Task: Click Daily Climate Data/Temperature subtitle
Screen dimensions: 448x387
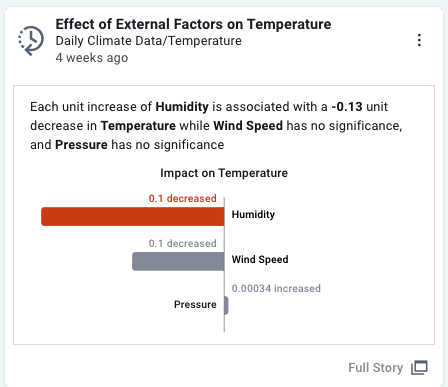Action: [x=148, y=41]
